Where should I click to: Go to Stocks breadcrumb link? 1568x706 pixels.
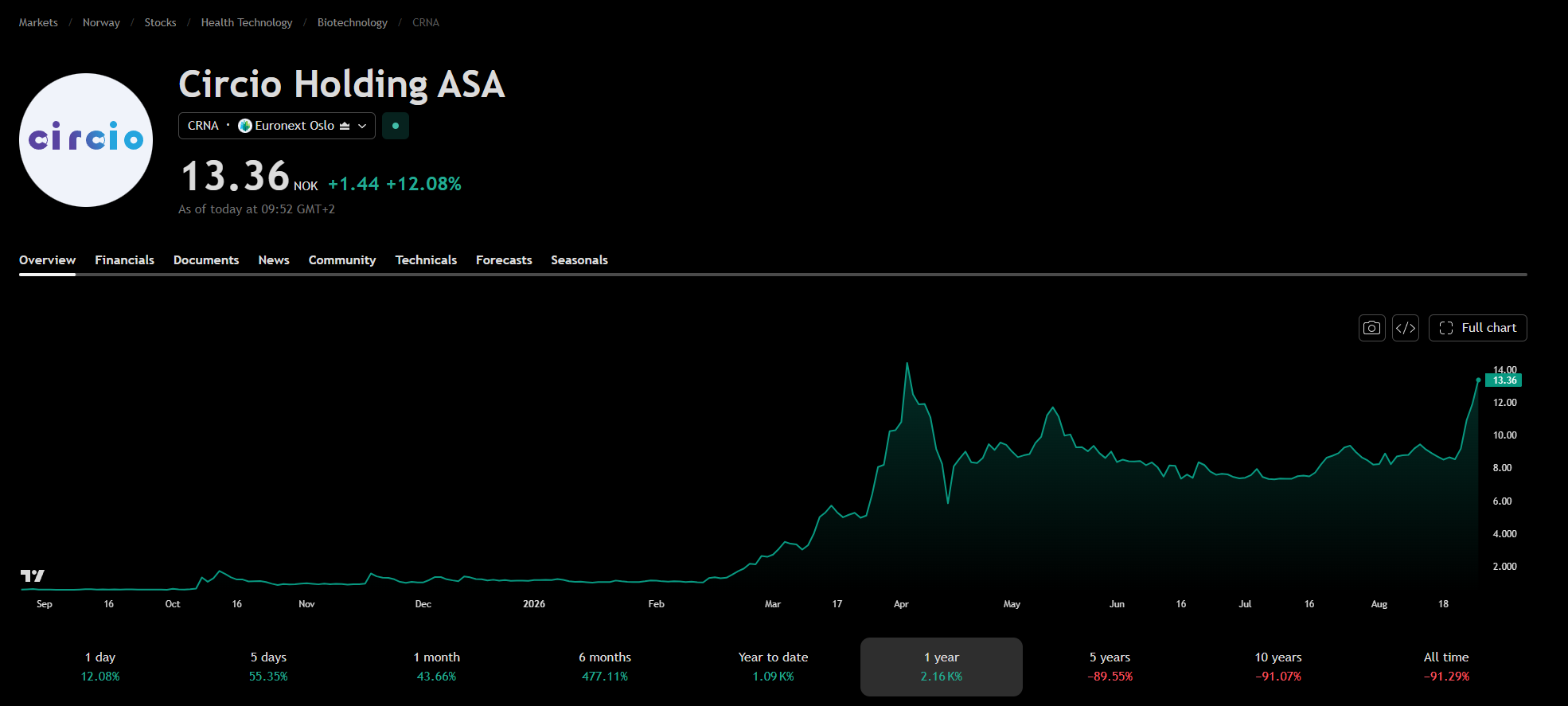pyautogui.click(x=160, y=22)
